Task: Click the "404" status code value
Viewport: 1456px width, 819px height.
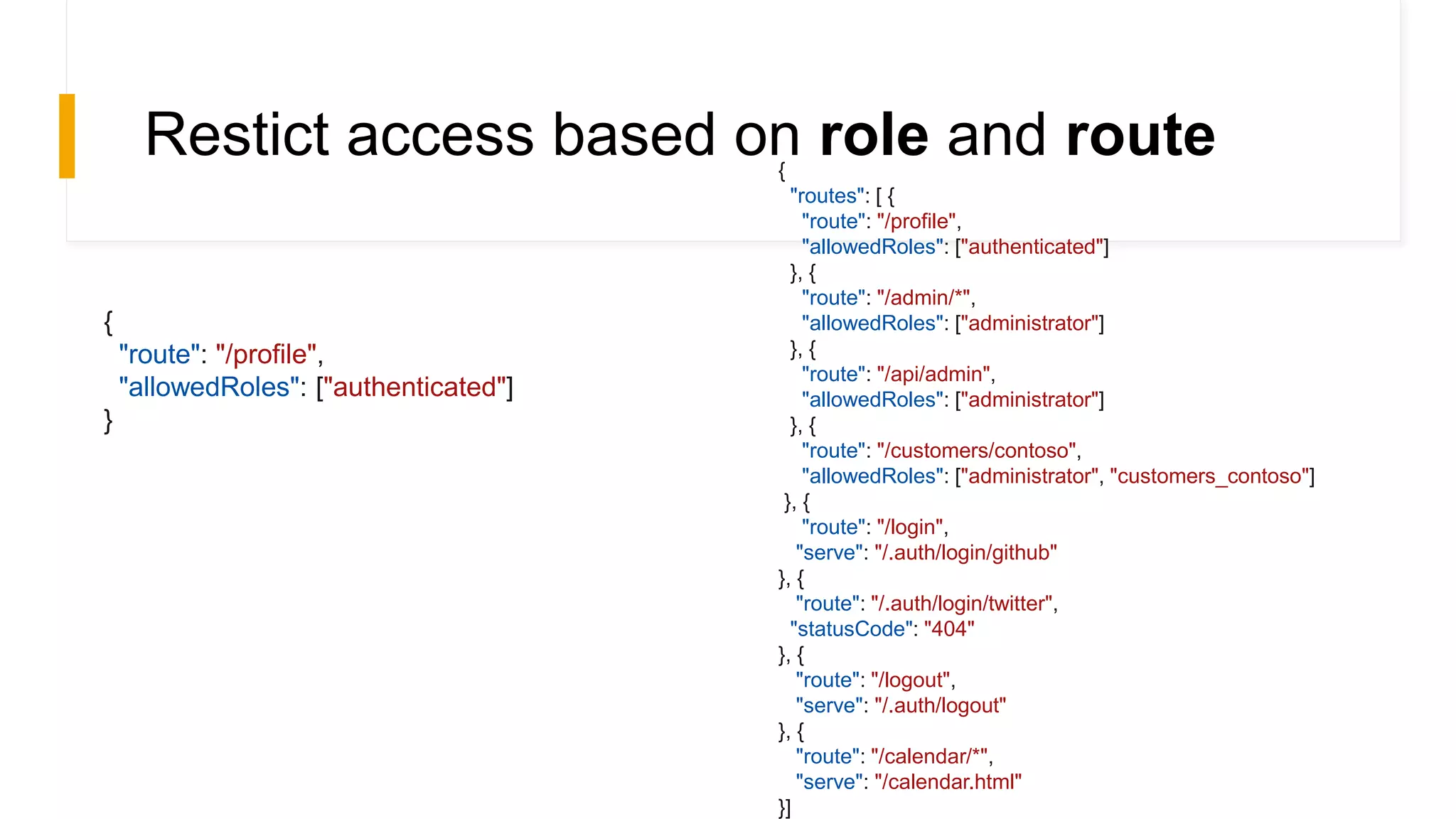Action: (x=948, y=629)
